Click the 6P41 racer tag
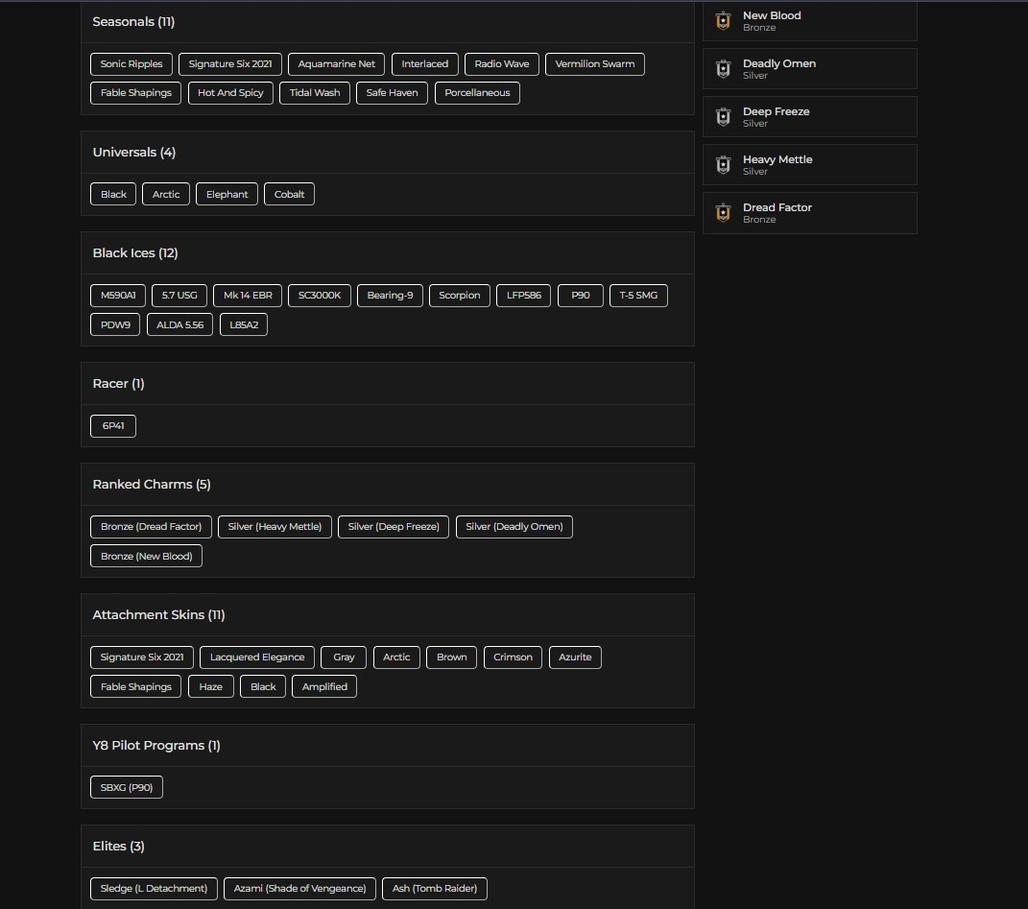 [113, 426]
